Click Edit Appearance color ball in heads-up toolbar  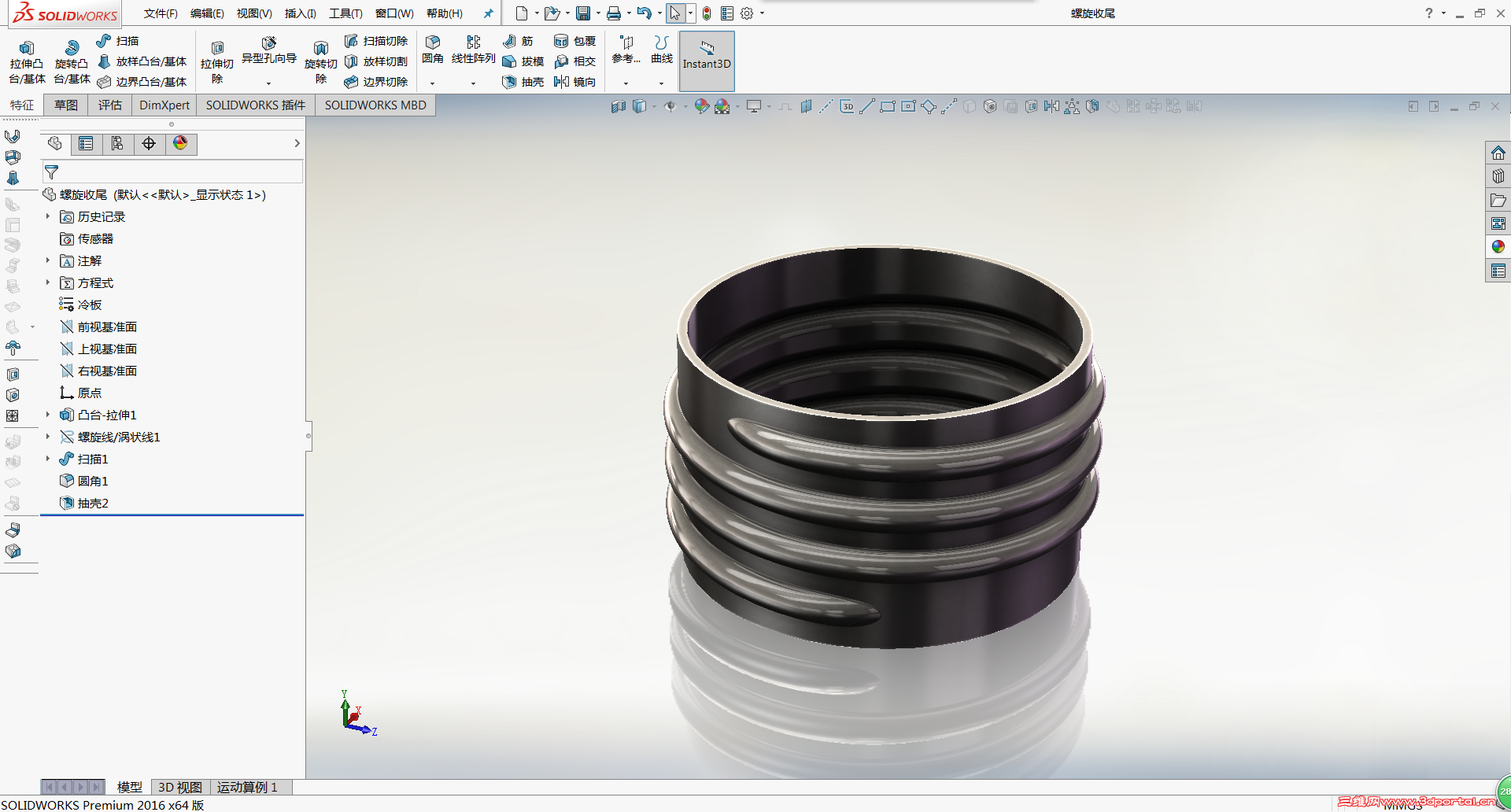pyautogui.click(x=701, y=106)
